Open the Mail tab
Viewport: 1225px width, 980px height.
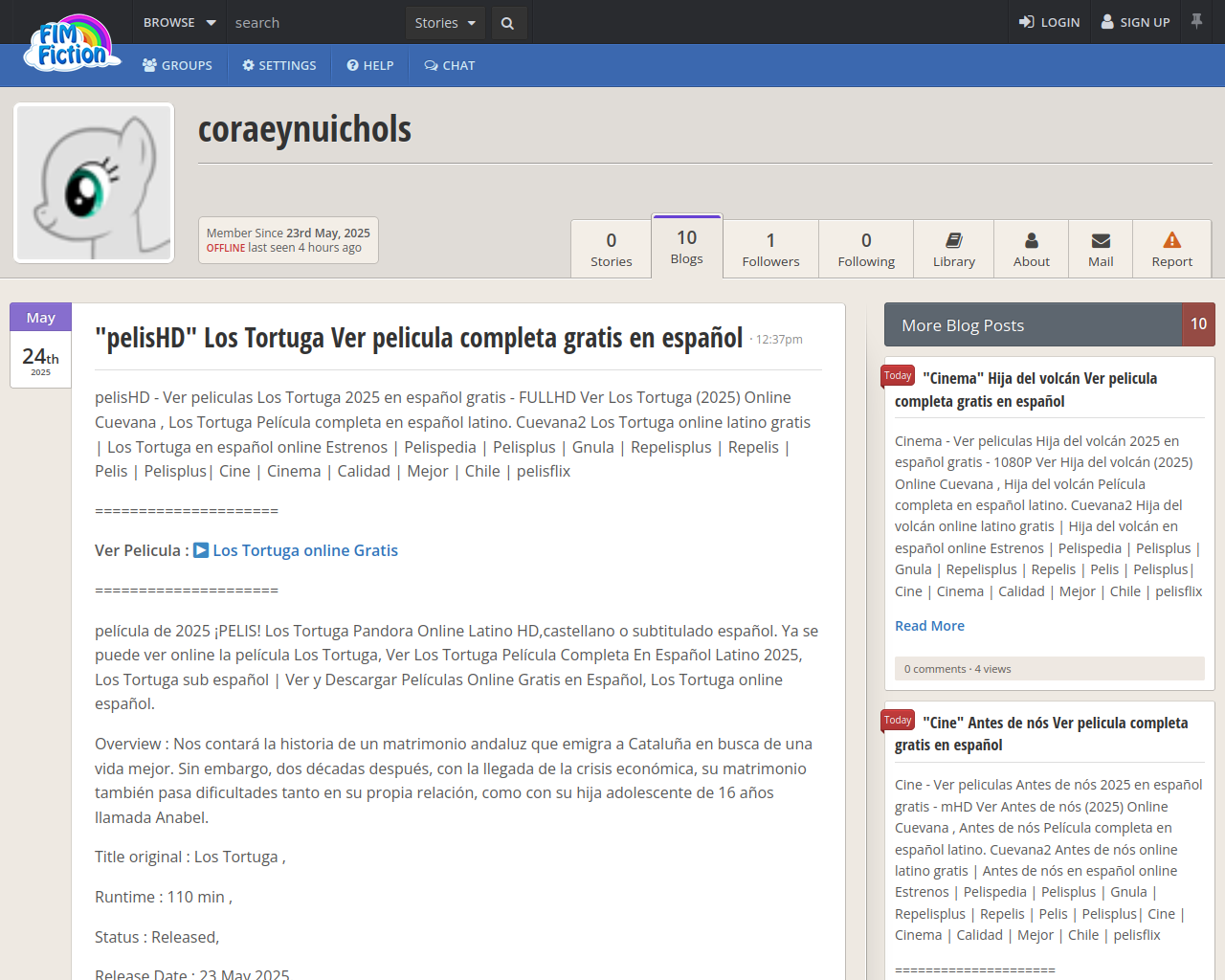(1101, 249)
